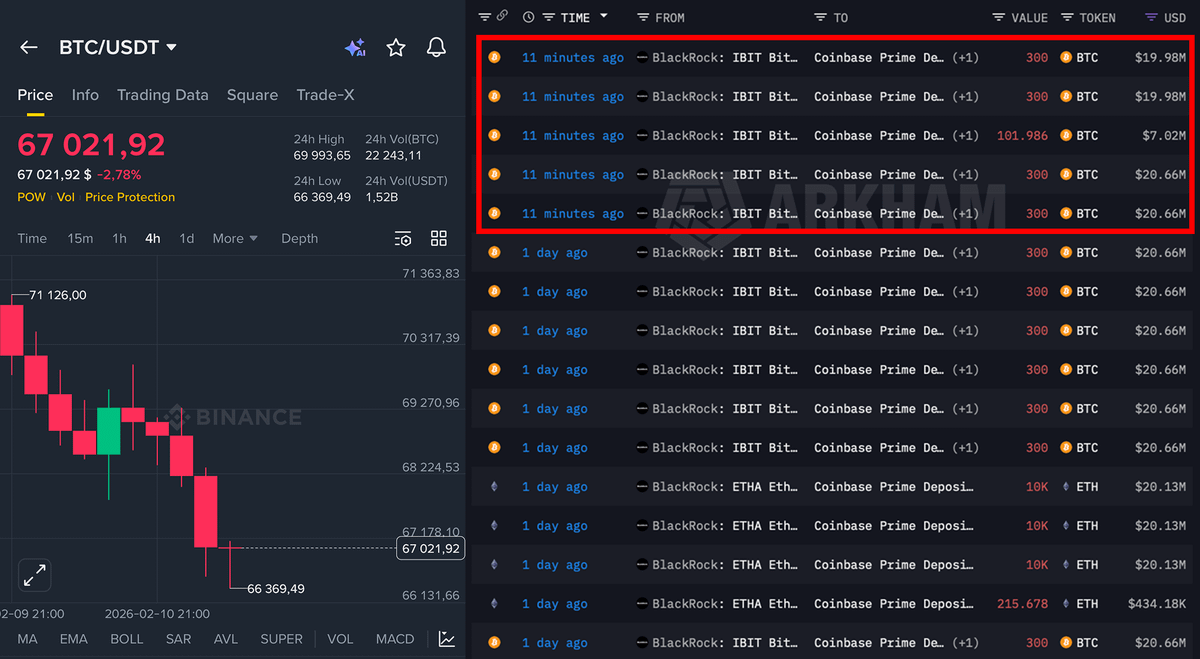Image resolution: width=1200 pixels, height=659 pixels.
Task: Select the 1h chart interval
Action: click(119, 238)
